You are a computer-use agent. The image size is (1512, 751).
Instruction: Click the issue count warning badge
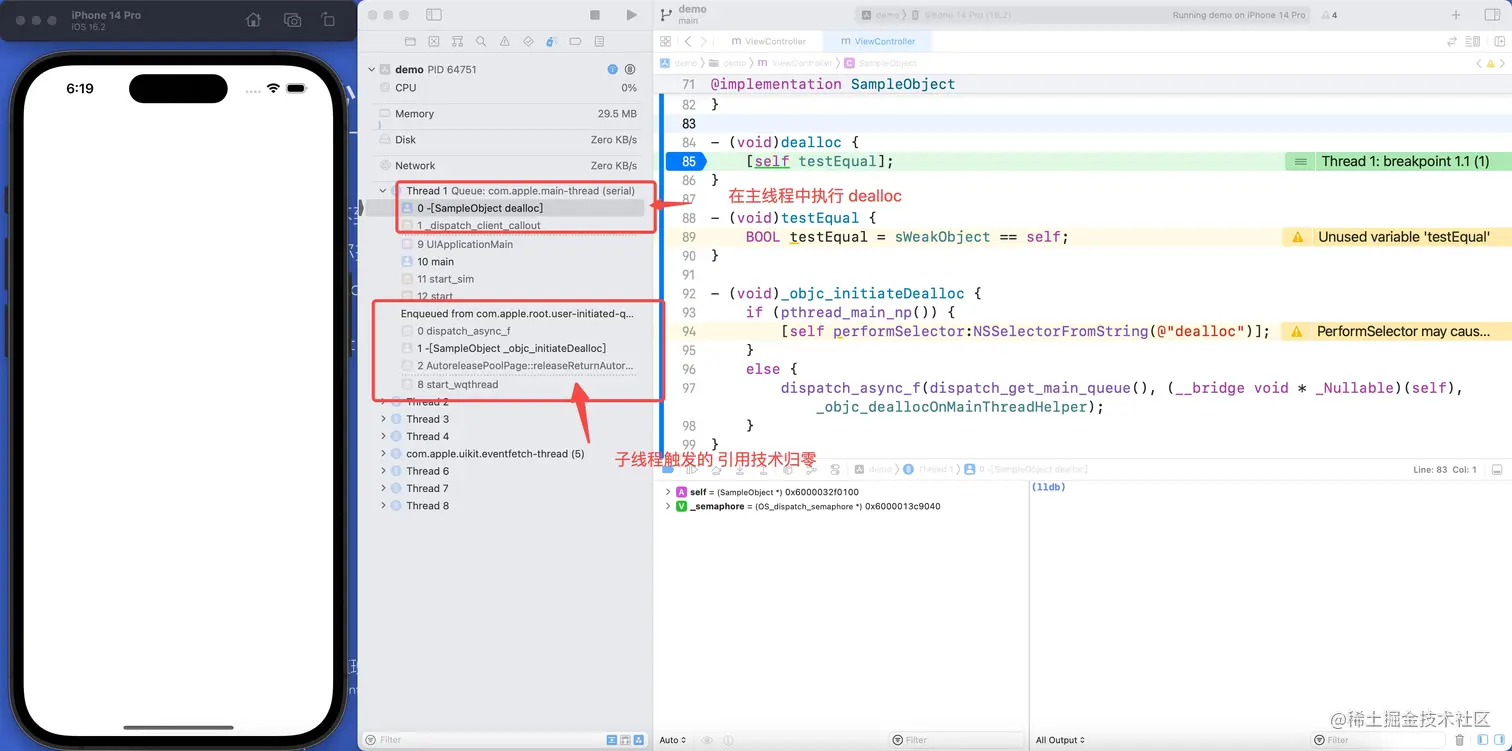[x=1329, y=15]
